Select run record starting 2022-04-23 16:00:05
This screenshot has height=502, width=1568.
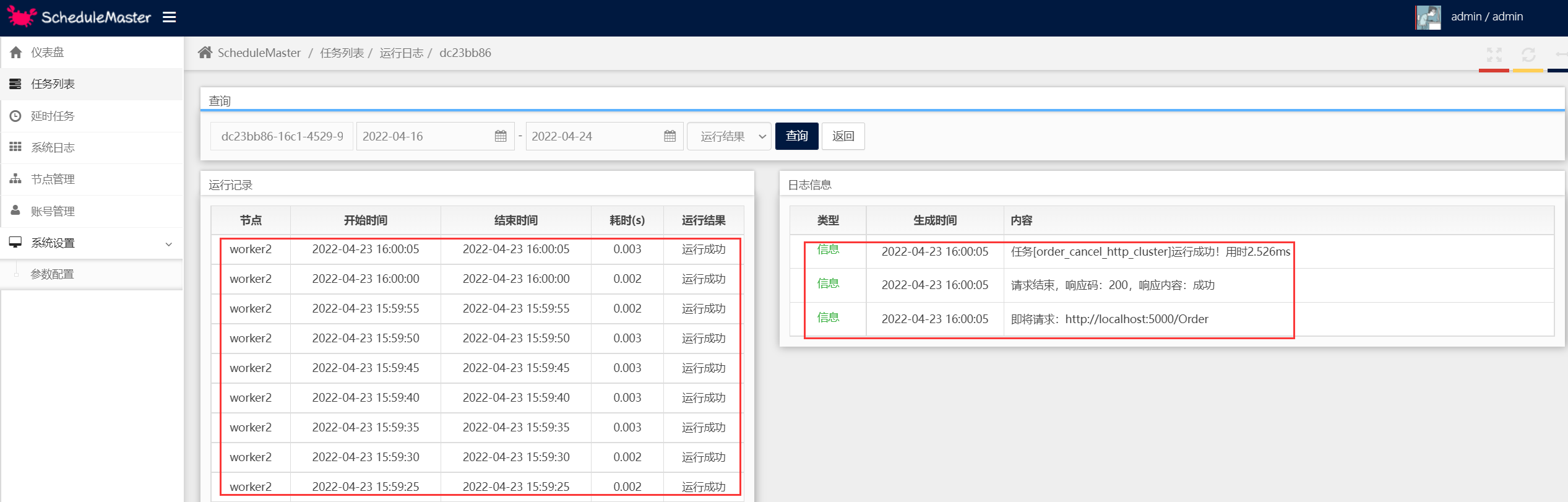[x=478, y=249]
